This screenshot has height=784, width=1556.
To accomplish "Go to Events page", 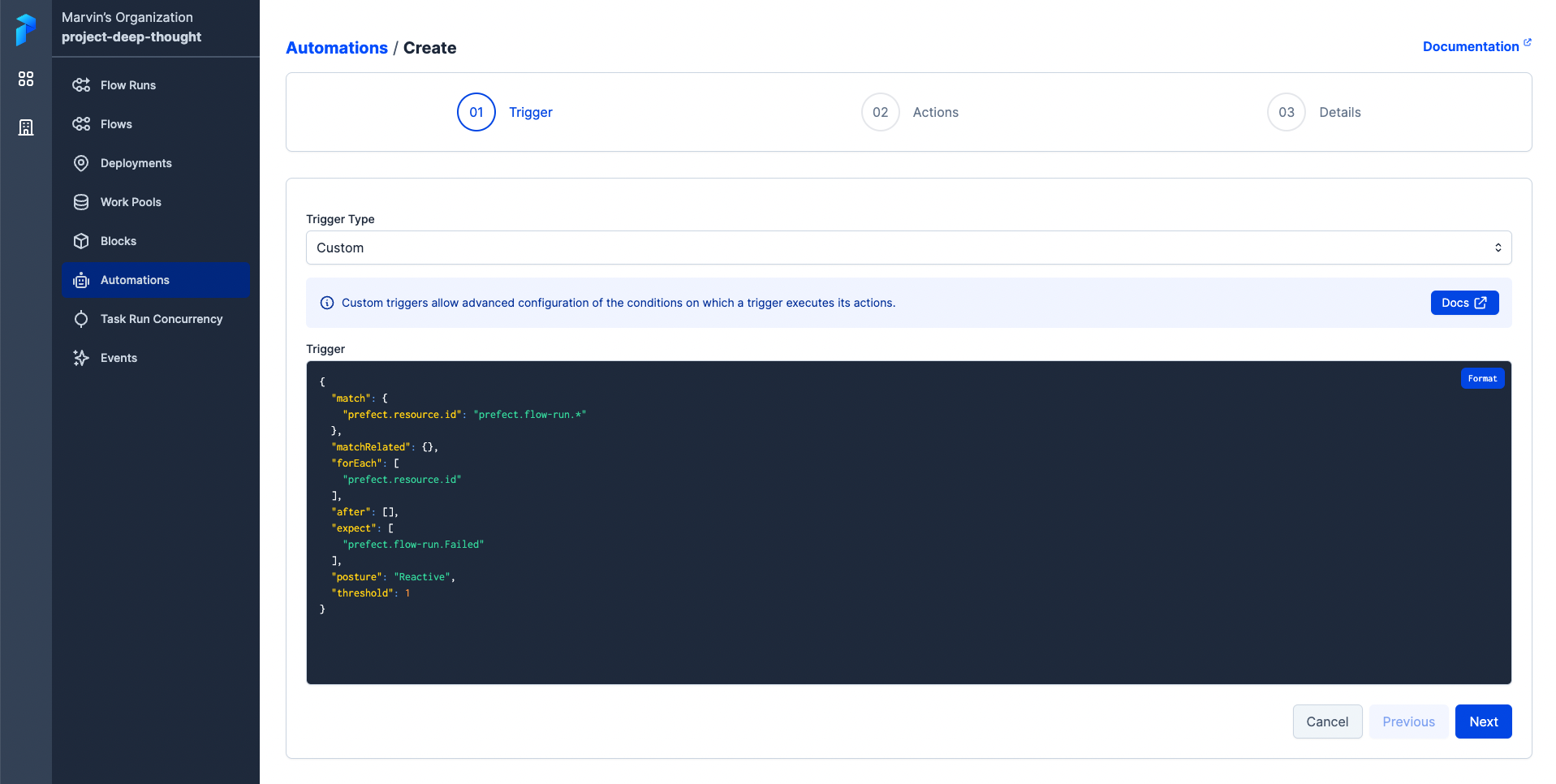I will [x=155, y=358].
